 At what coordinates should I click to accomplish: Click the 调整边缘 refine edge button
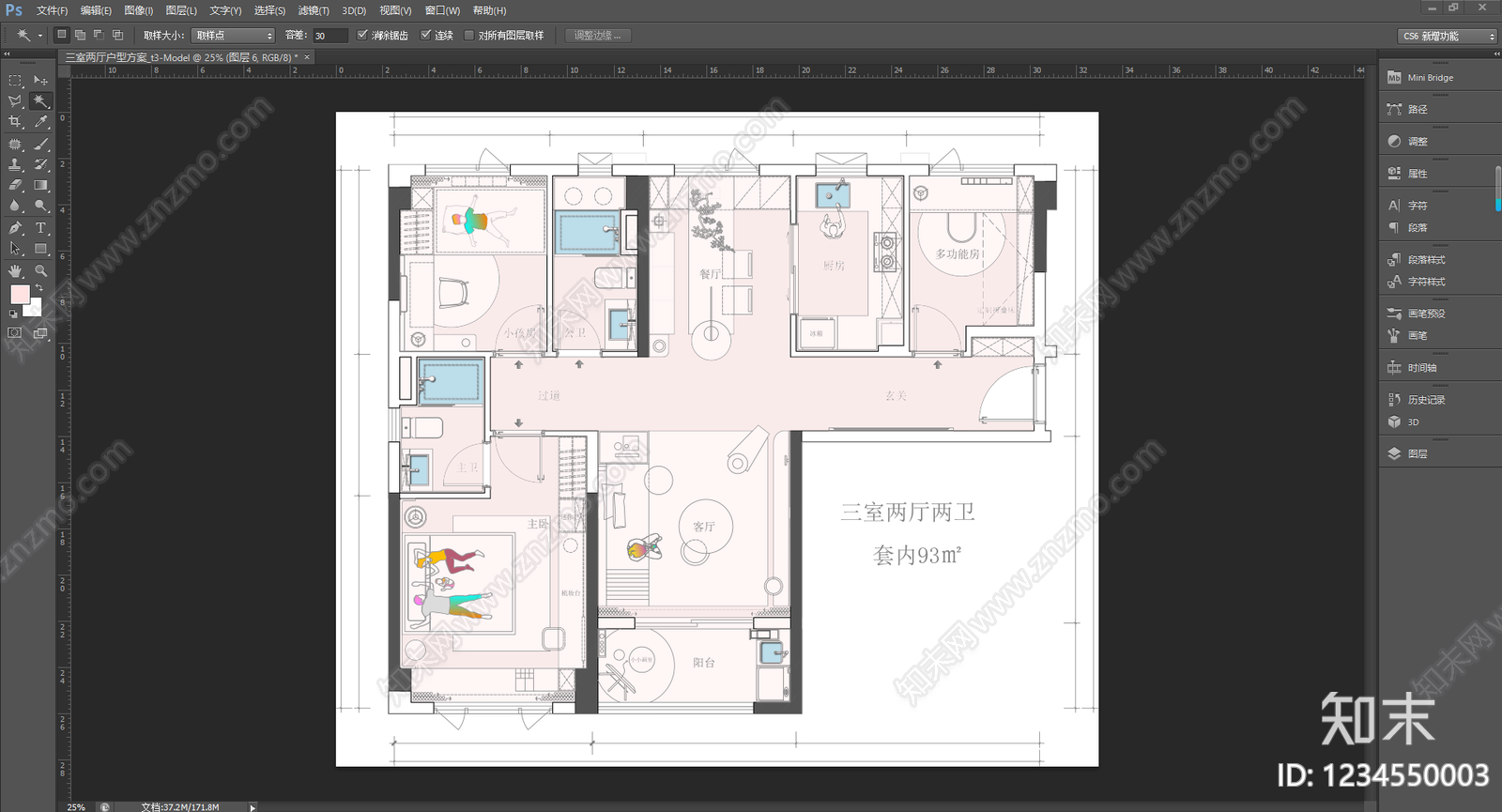pos(598,36)
